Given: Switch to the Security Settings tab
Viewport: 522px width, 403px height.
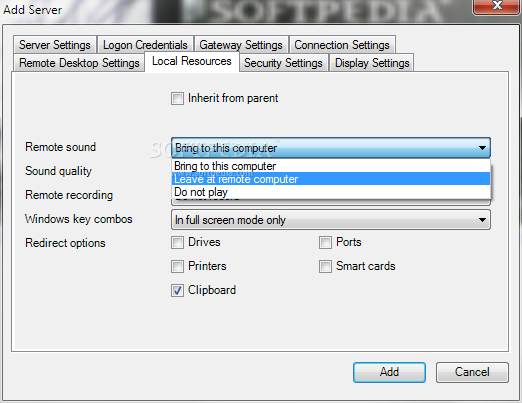Looking at the screenshot, I should click(283, 63).
